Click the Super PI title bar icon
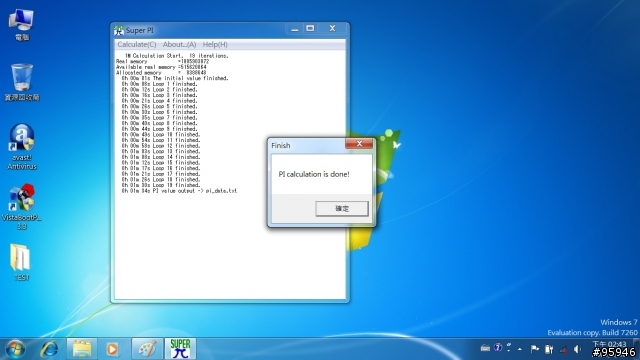Viewport: 640px width, 360px height. tap(119, 30)
